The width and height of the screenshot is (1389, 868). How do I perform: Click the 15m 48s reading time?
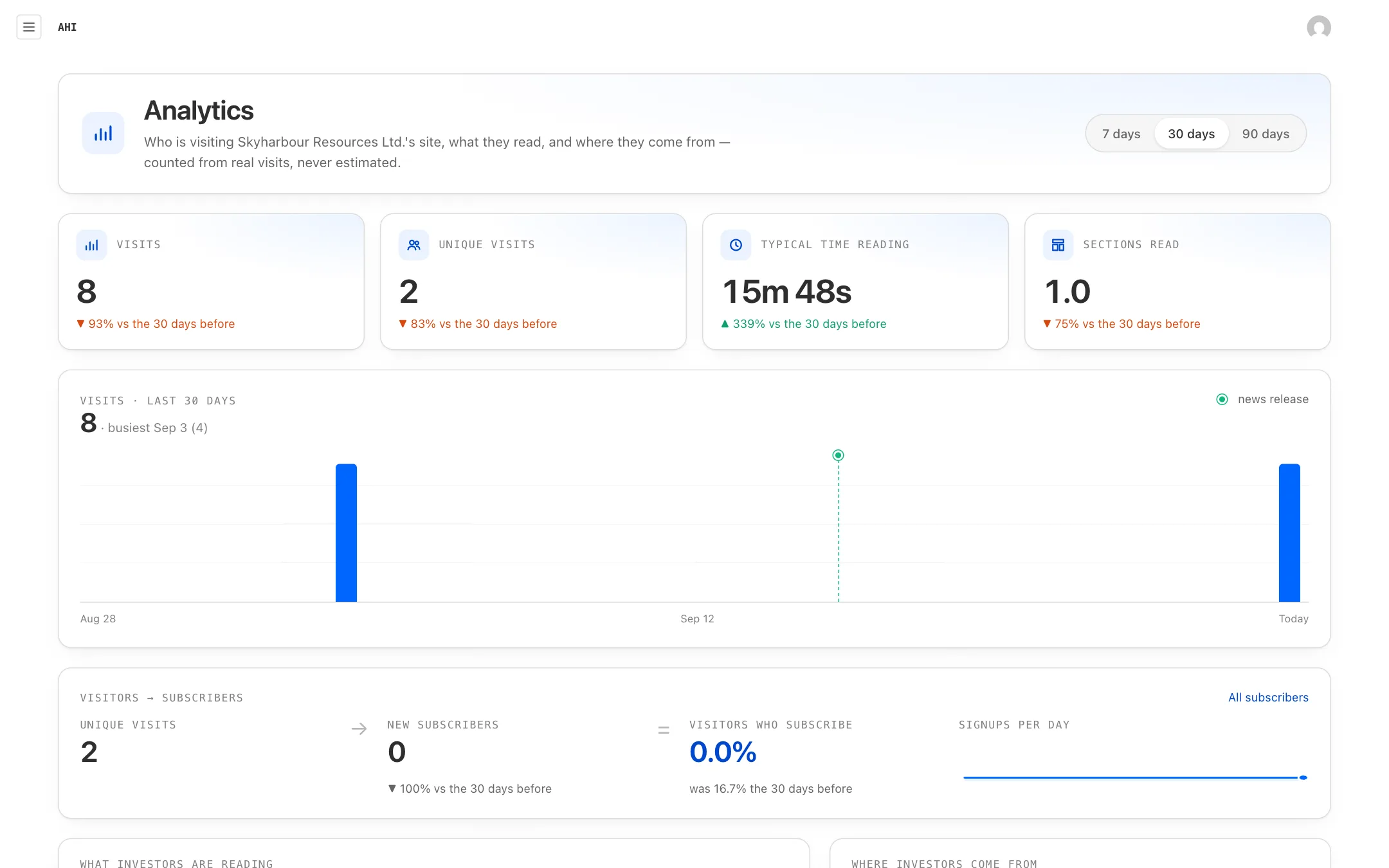coord(786,291)
